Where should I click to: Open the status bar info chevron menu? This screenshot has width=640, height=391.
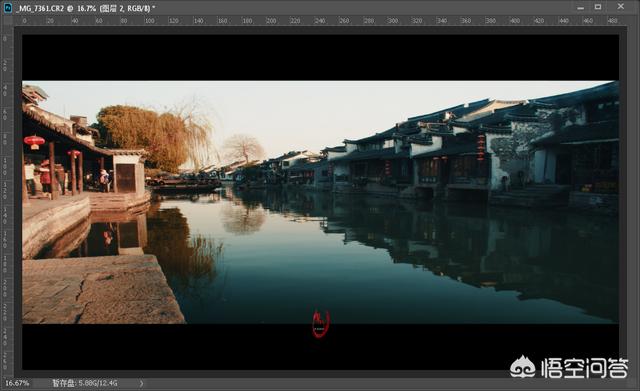(x=141, y=383)
